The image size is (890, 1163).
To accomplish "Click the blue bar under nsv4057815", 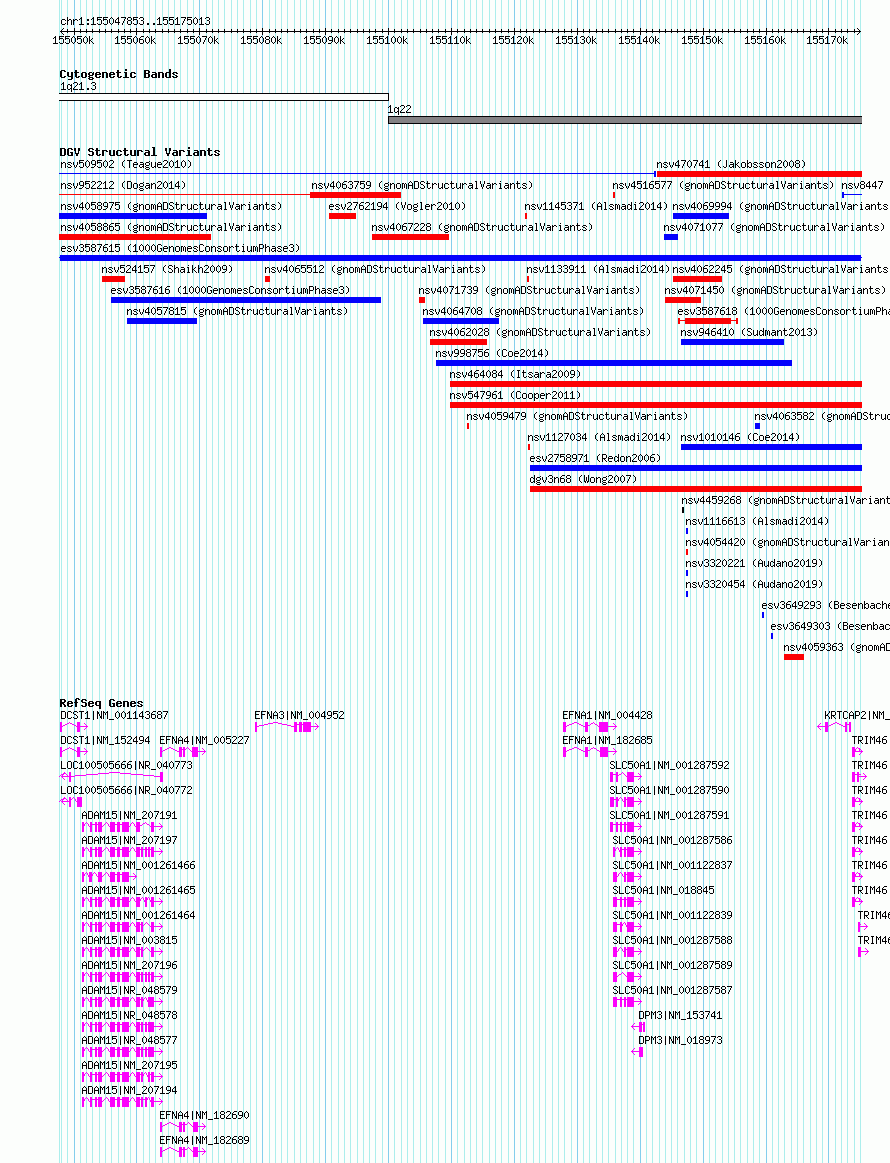I will click(162, 320).
